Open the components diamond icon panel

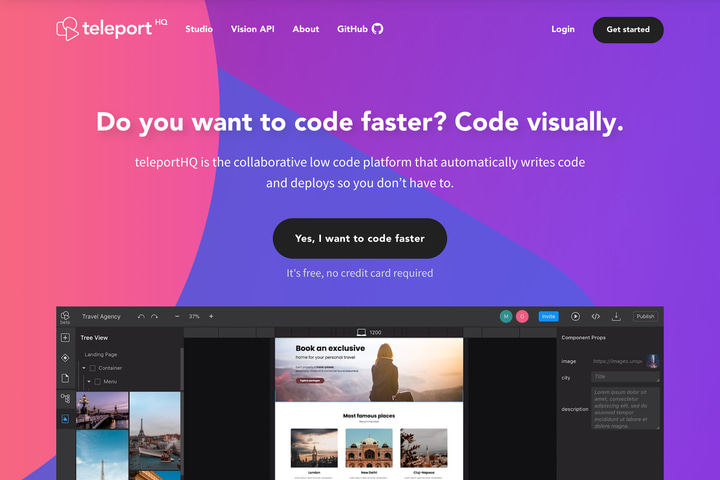coord(65,358)
